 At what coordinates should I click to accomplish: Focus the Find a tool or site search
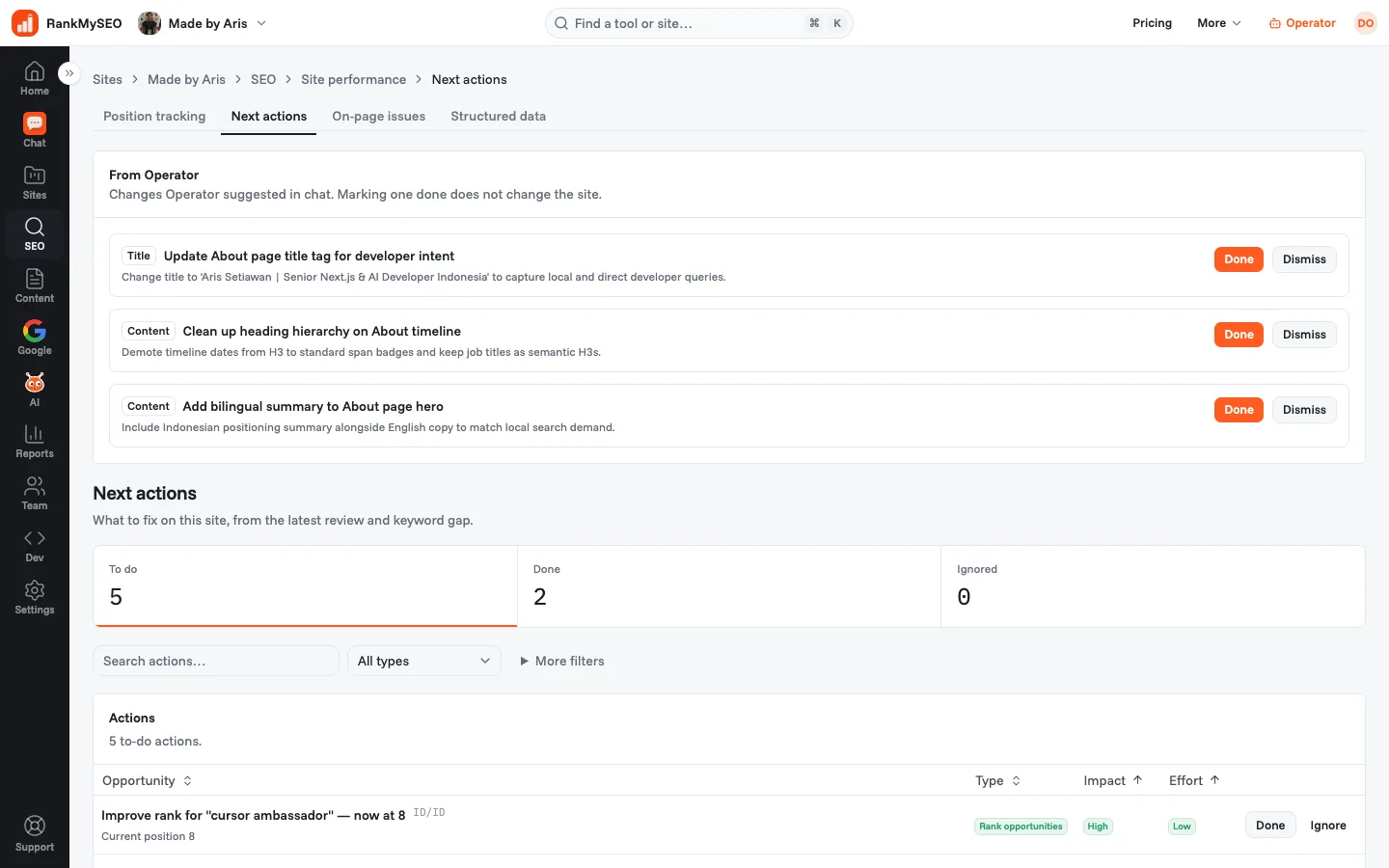click(699, 23)
